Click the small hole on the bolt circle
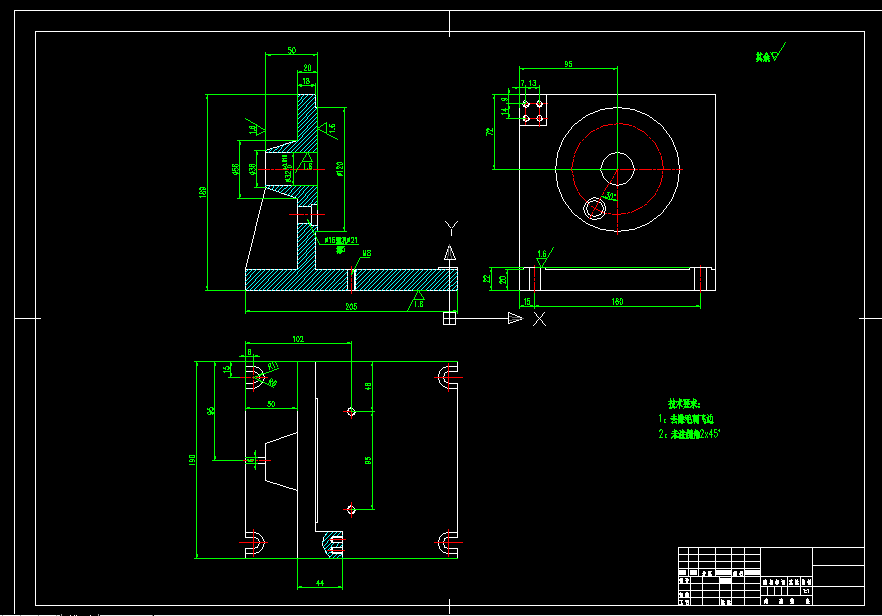Image resolution: width=882 pixels, height=616 pixels. [595, 209]
